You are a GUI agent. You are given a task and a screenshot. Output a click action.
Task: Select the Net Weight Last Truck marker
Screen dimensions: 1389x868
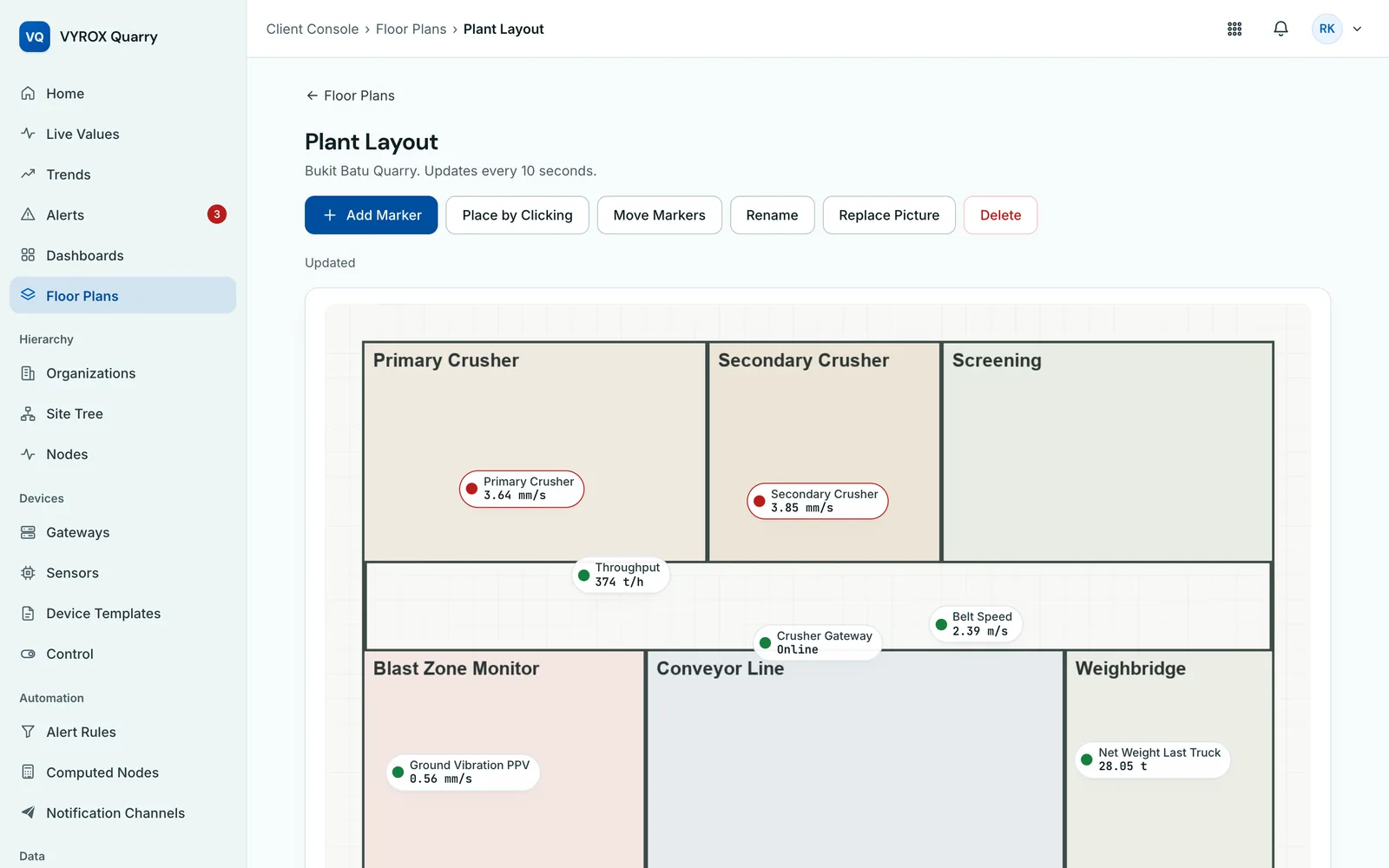(x=1152, y=759)
